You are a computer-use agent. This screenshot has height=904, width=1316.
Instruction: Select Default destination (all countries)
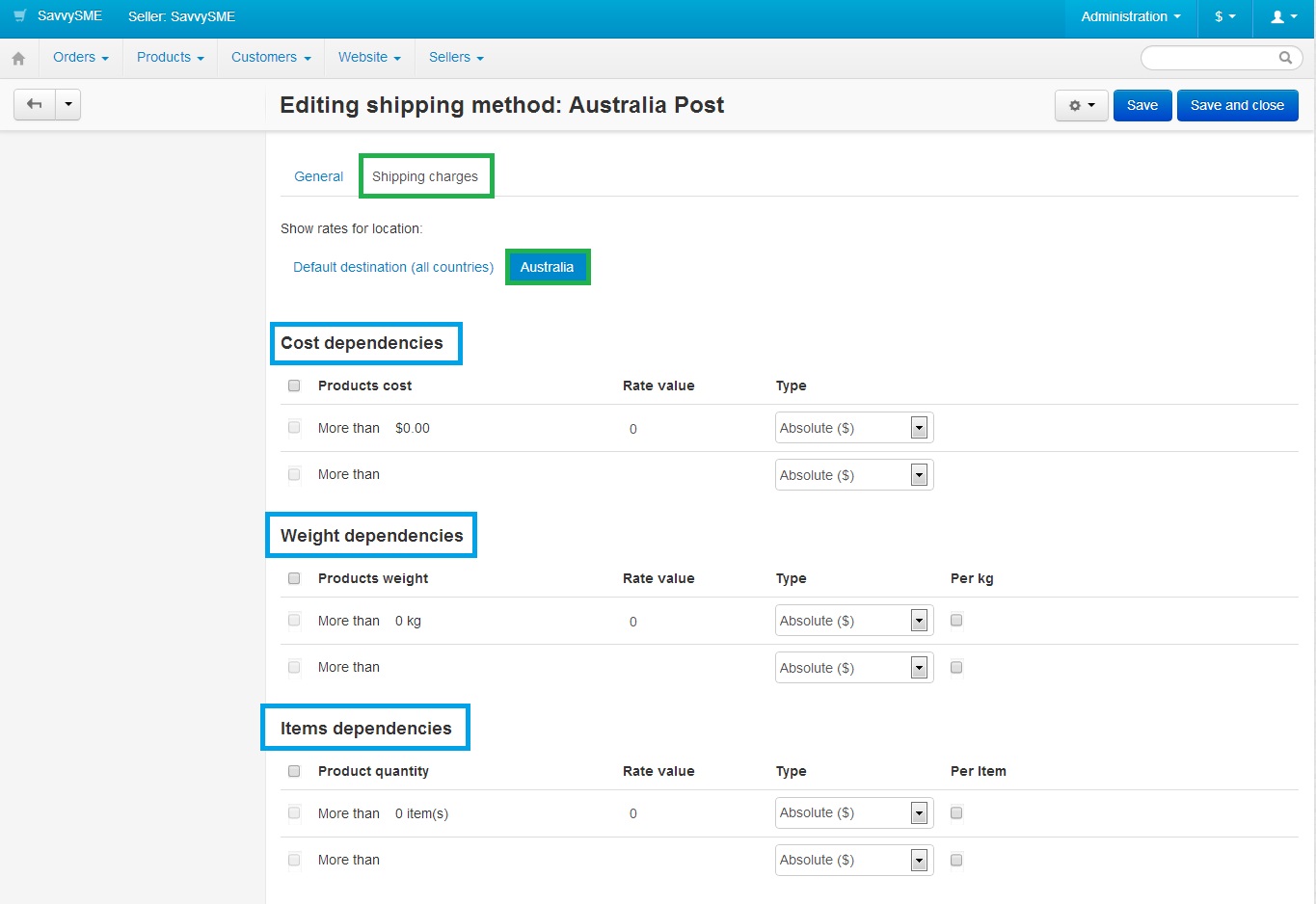click(393, 267)
